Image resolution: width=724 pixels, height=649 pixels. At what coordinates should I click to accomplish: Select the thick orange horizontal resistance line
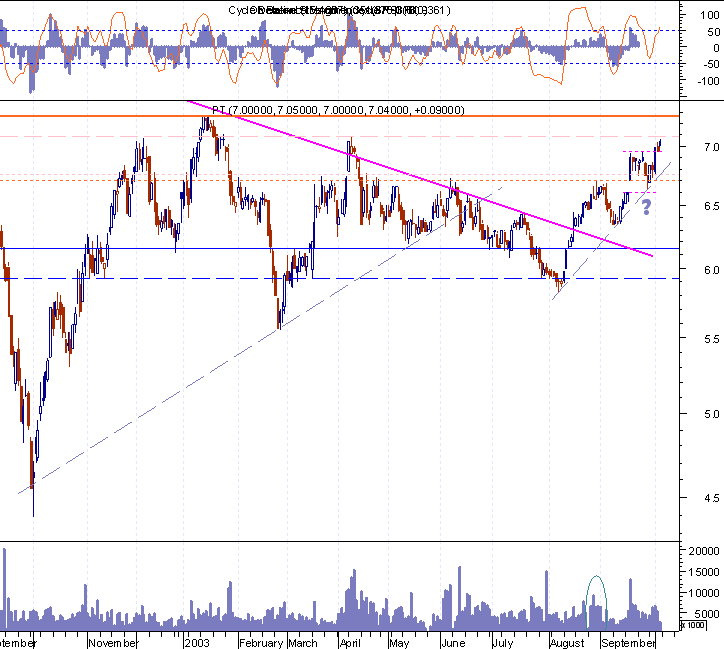tap(339, 116)
